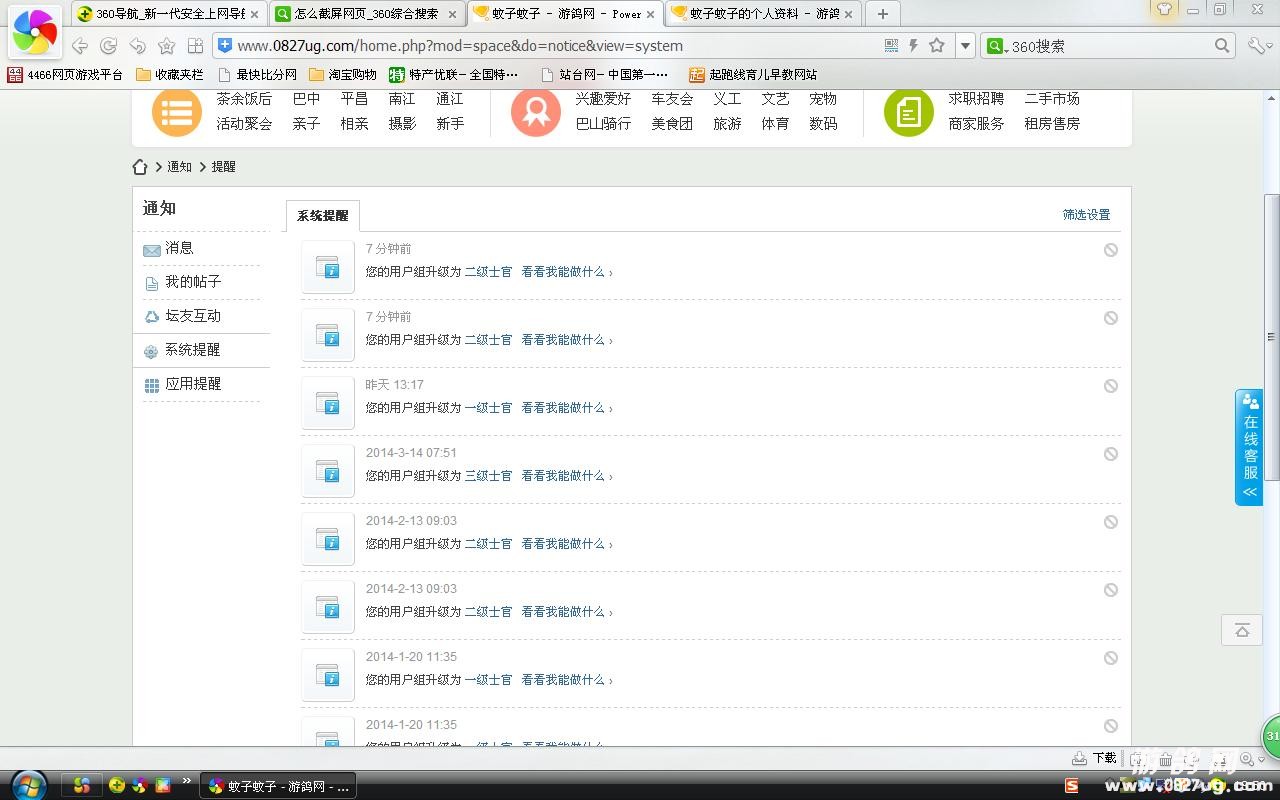Ignore the 2014-3-14 07:51 notification
Viewport: 1280px width, 800px height.
coord(1110,454)
